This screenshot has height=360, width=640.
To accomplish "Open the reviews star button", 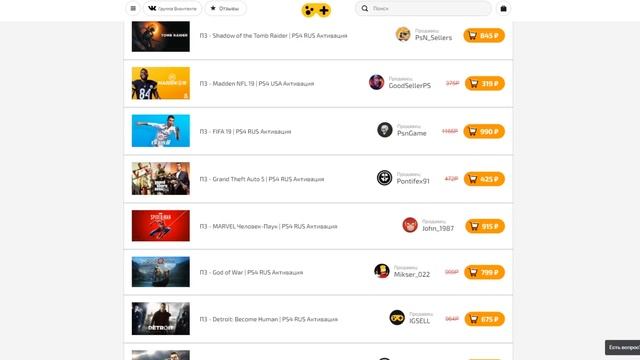I will tap(225, 8).
